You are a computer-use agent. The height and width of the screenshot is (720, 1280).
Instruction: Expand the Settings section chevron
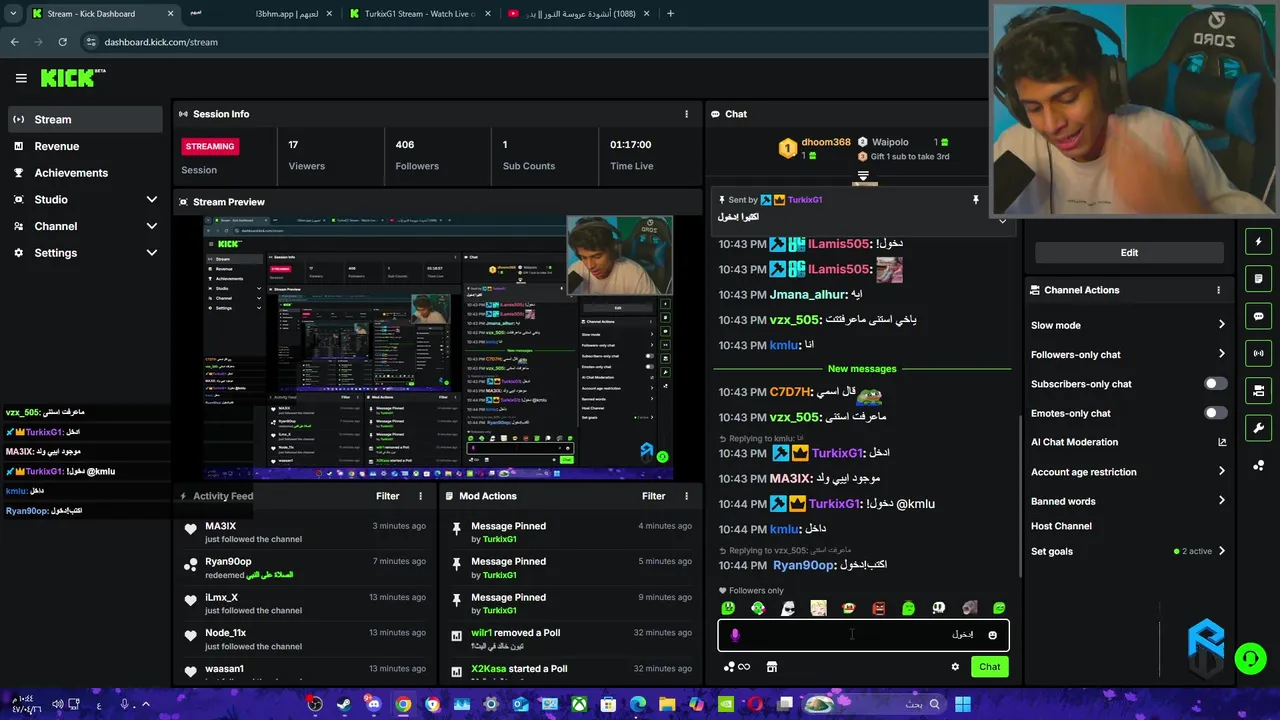tap(152, 253)
